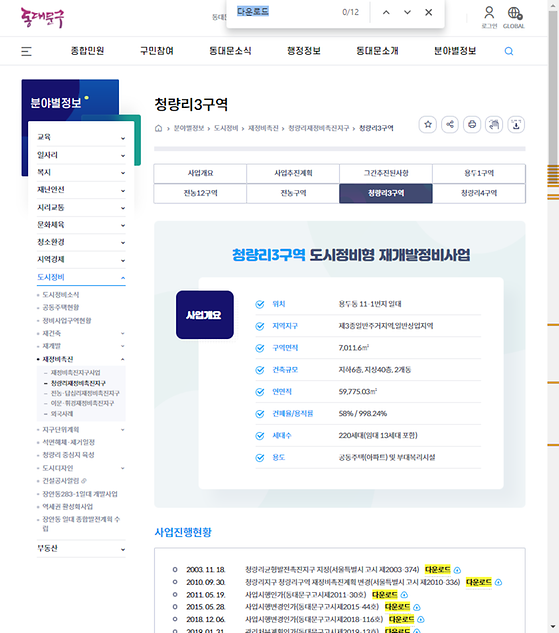Click download icon for 2018. 12. 06. row
The width and height of the screenshot is (559, 633).
point(421,619)
